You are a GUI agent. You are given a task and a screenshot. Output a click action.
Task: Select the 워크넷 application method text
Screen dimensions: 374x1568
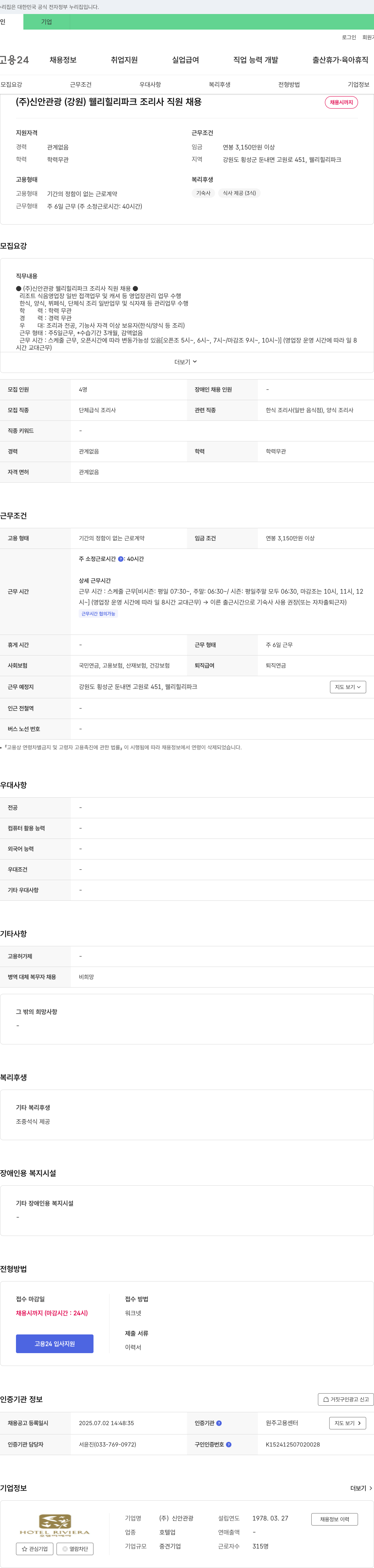(133, 1313)
